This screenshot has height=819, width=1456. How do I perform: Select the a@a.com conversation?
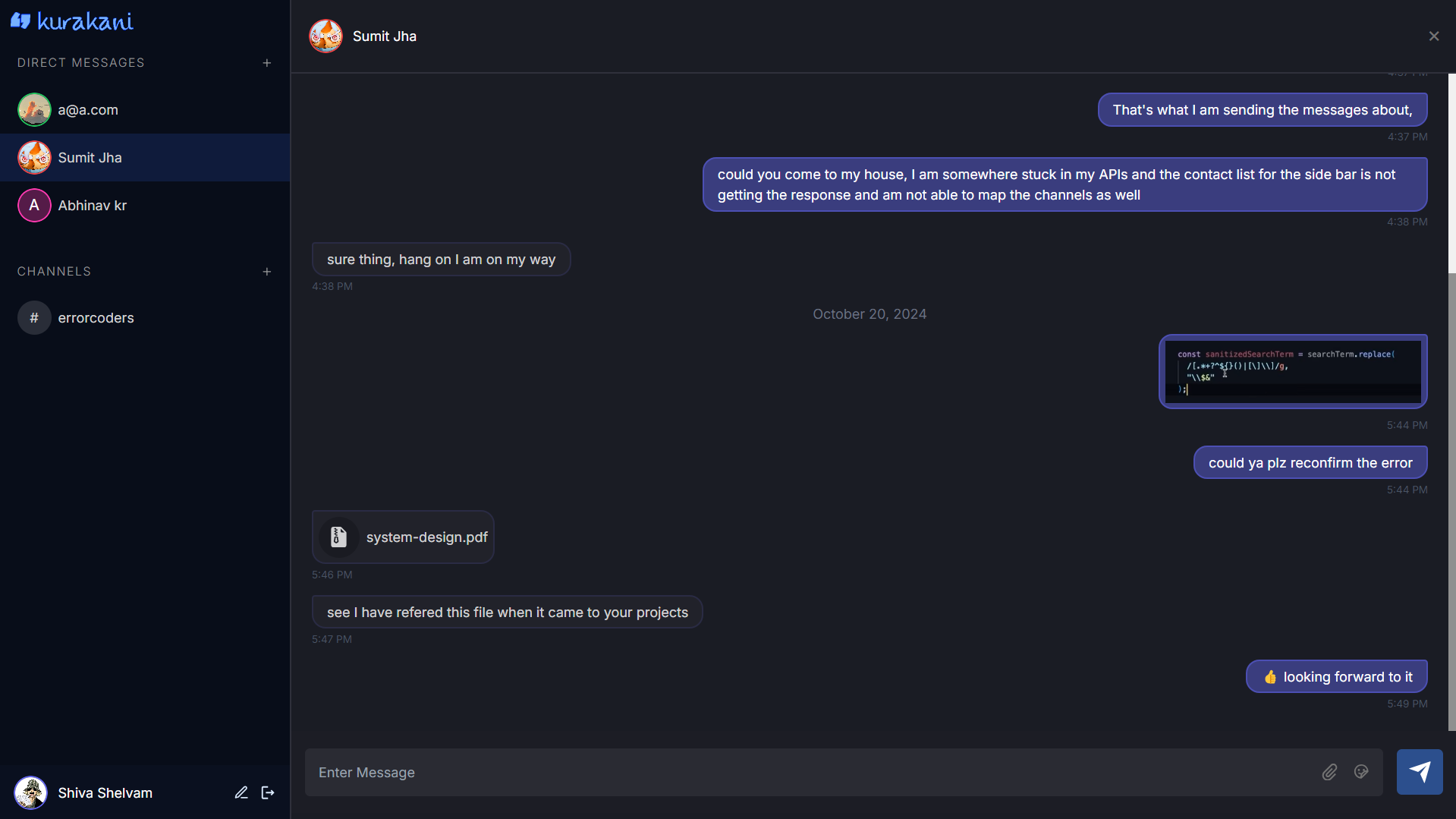tap(88, 110)
